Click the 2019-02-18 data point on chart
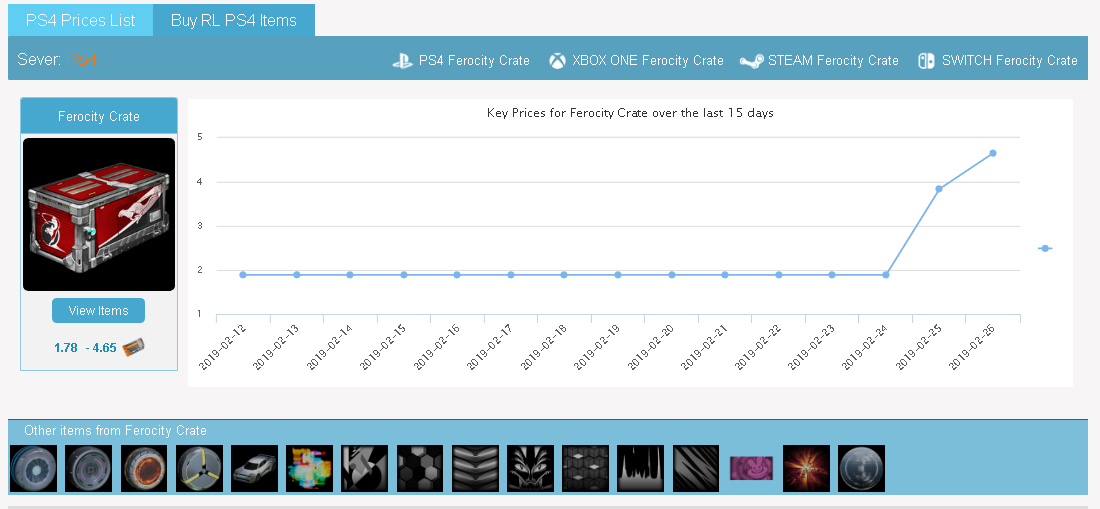 [x=564, y=275]
